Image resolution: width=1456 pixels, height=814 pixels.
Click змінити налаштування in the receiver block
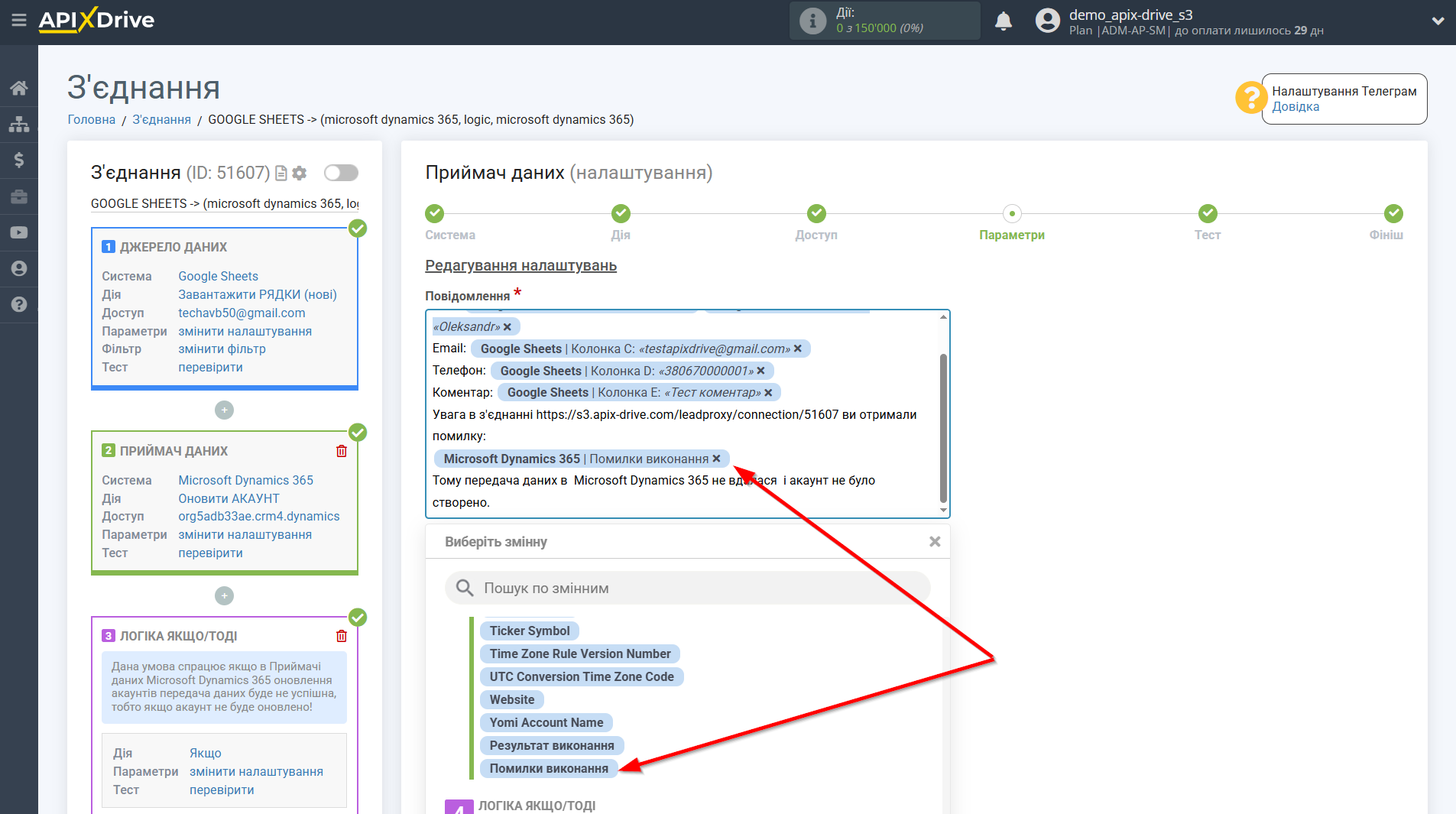[x=245, y=534]
